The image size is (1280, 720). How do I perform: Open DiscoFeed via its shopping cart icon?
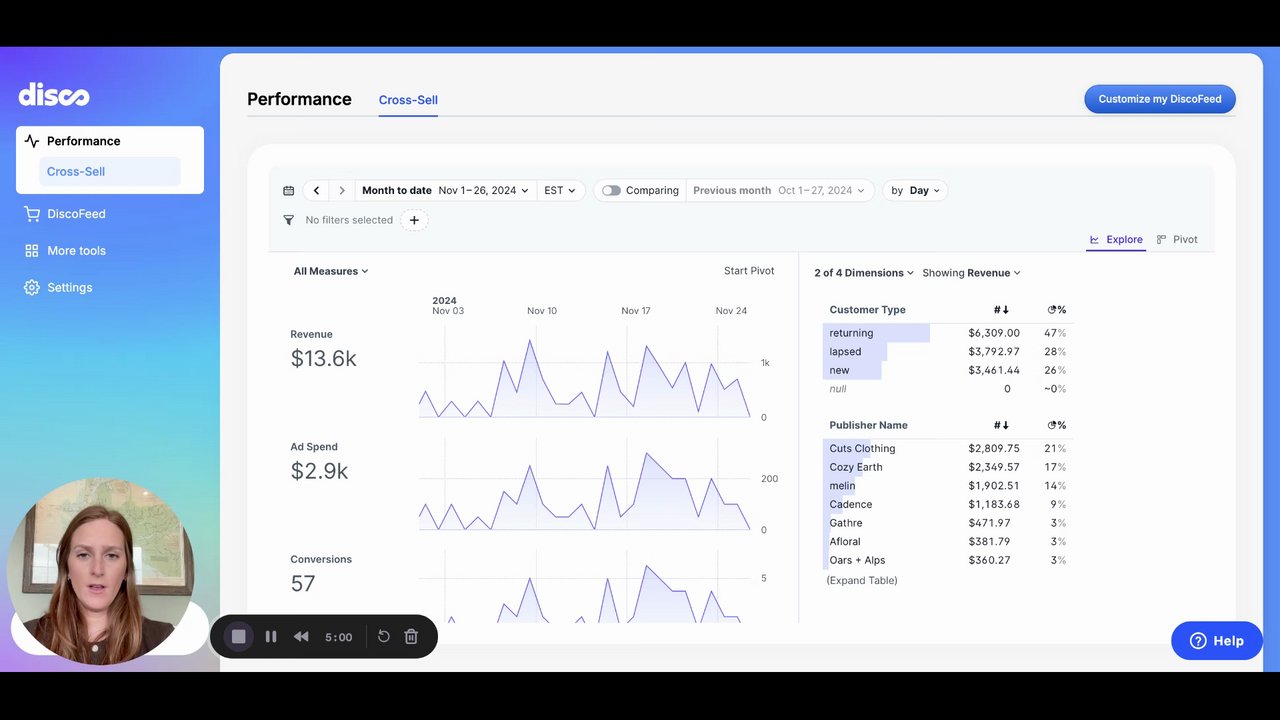click(32, 214)
